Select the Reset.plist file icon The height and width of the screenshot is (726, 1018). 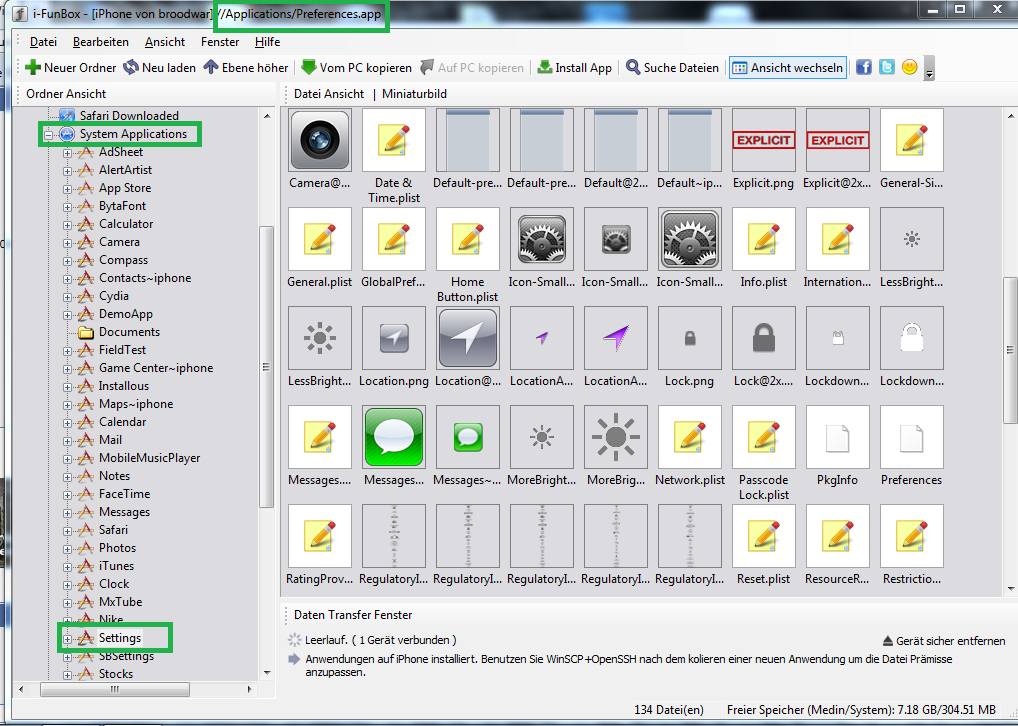(x=764, y=536)
